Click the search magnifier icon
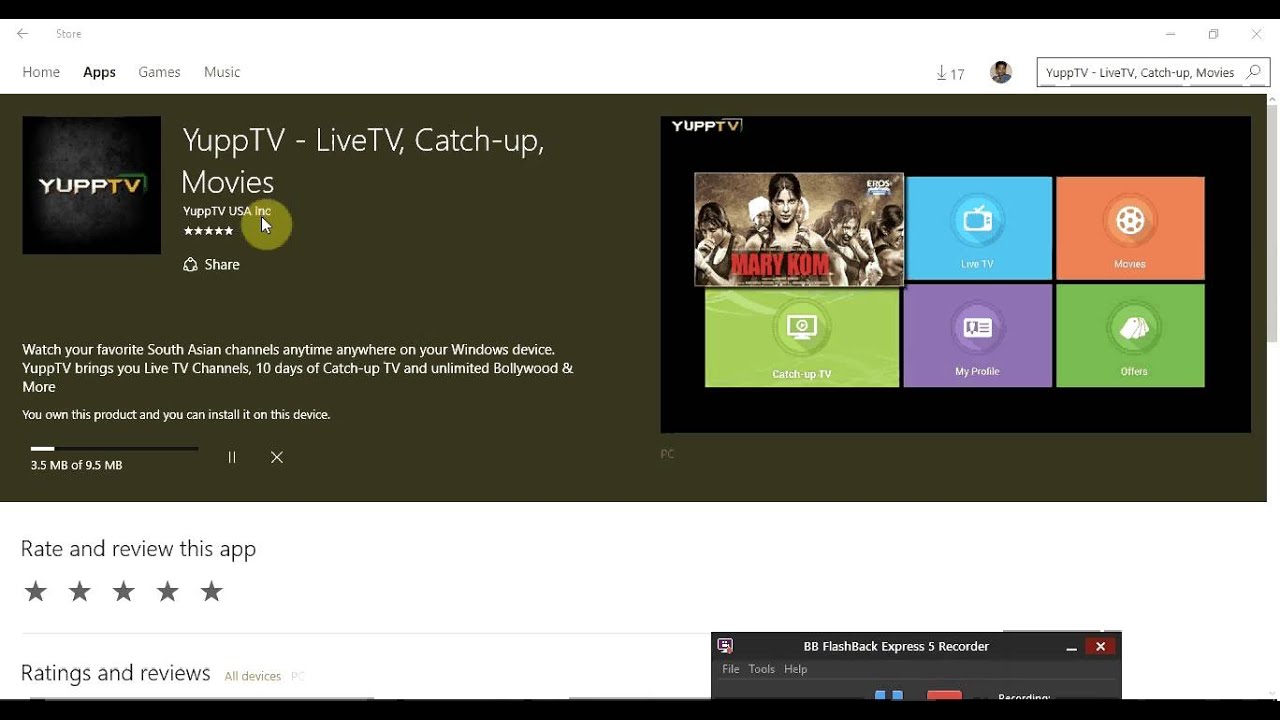Image resolution: width=1280 pixels, height=720 pixels. pyautogui.click(x=1254, y=72)
